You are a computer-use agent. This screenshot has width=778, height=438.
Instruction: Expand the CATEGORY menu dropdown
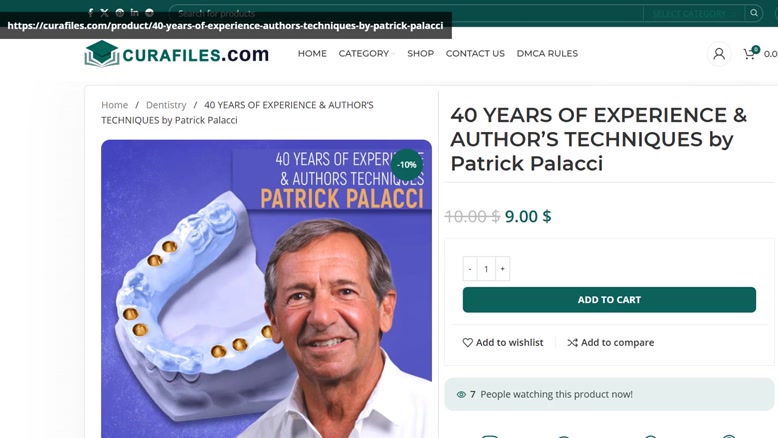[367, 54]
